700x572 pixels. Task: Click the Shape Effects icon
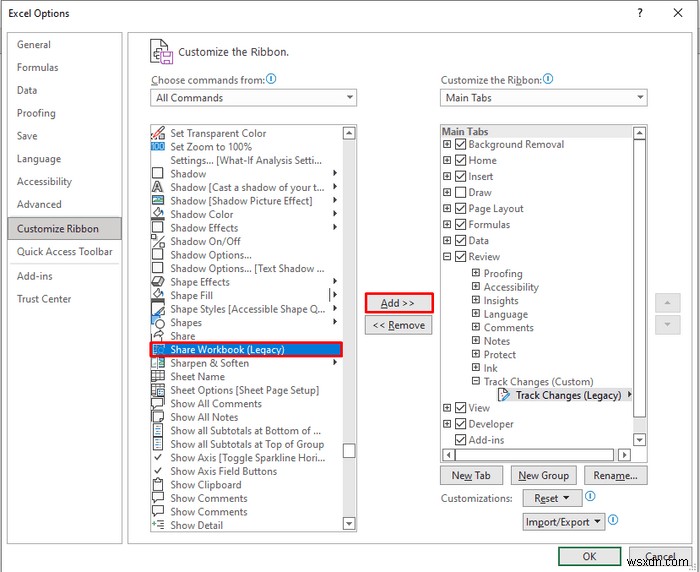158,281
